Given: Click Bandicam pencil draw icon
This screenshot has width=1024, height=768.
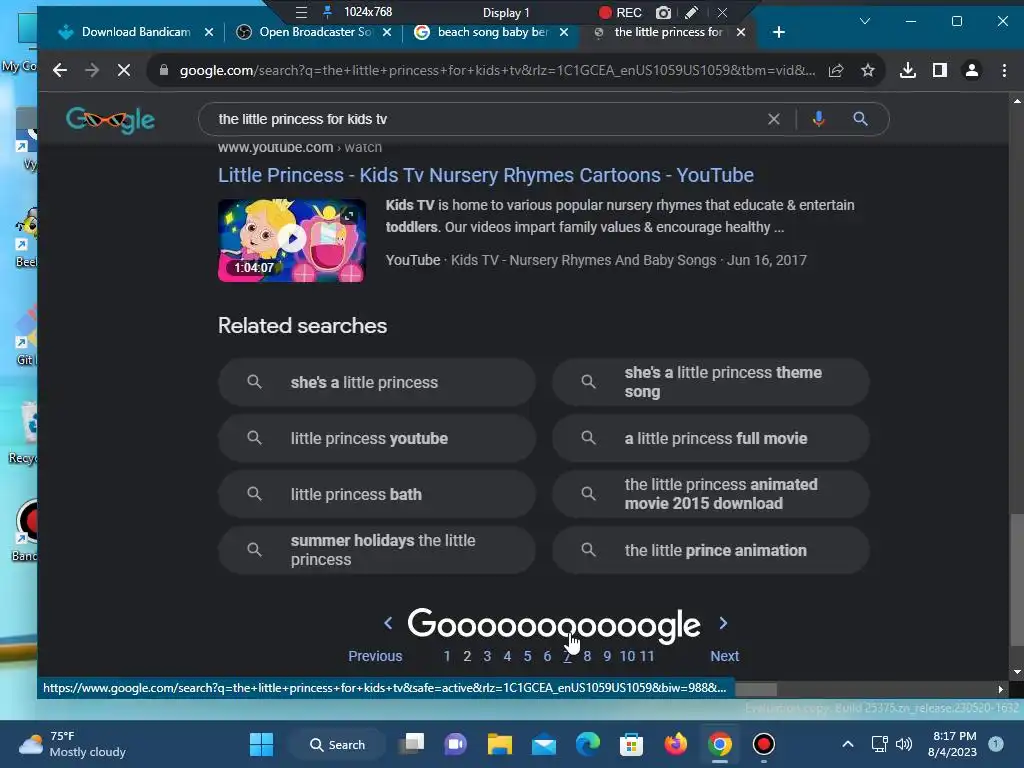Looking at the screenshot, I should 692,12.
